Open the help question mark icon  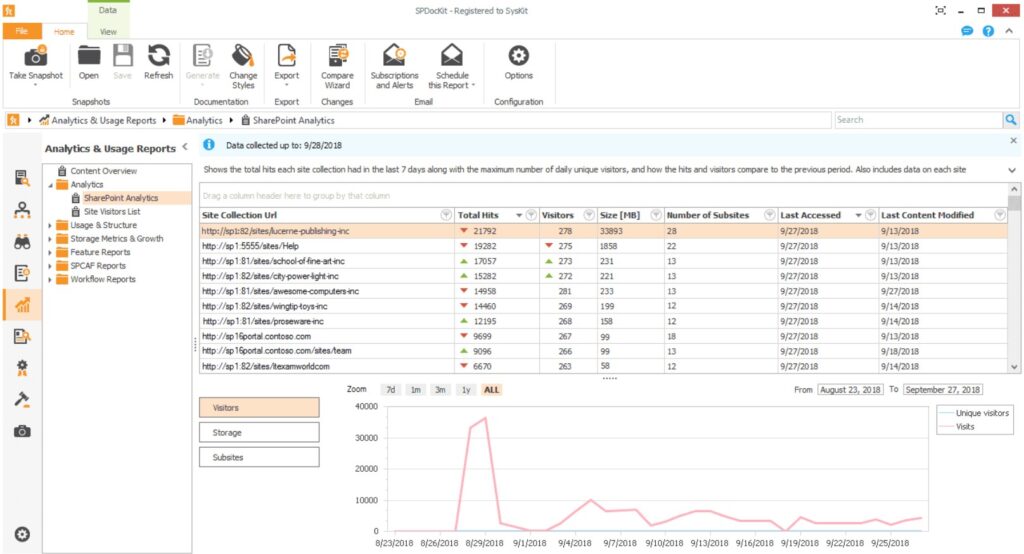tap(988, 31)
